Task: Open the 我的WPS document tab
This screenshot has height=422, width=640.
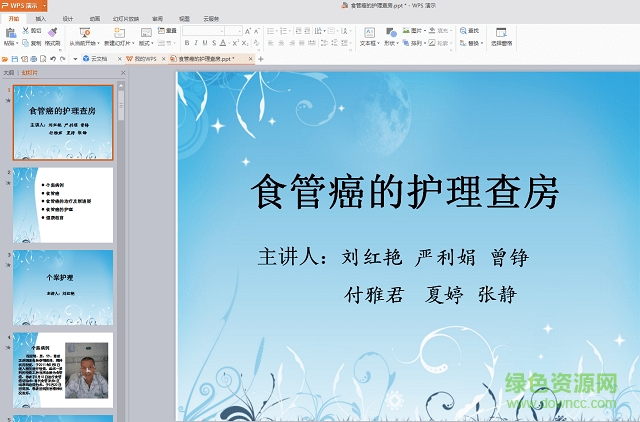Action: pos(145,59)
